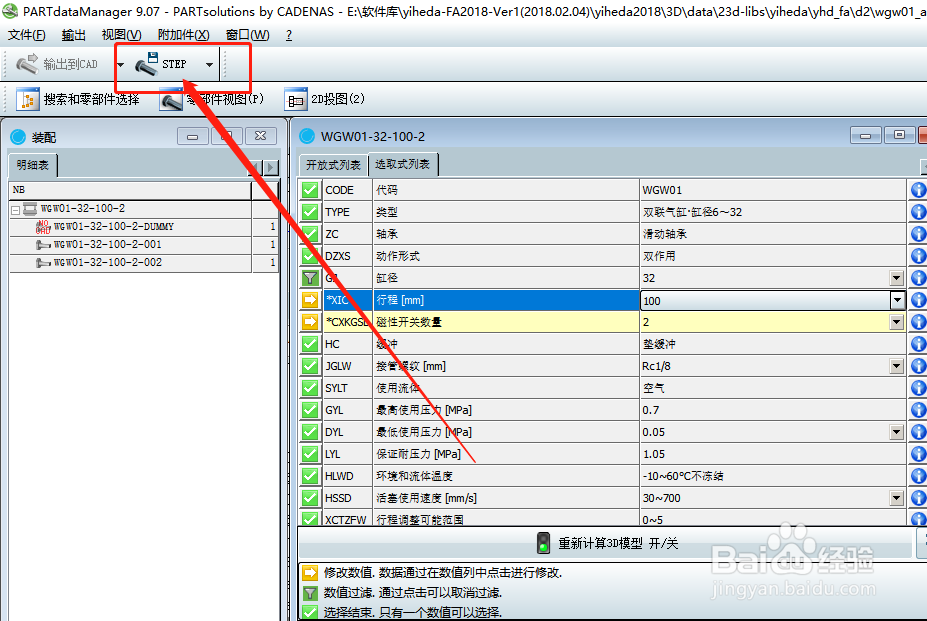This screenshot has width=927, height=621.
Task: Open the 2D投图(2) view icon
Action: coord(295,101)
